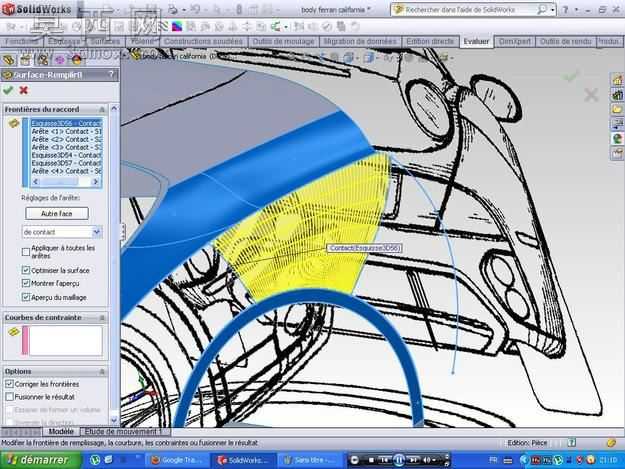Image resolution: width=625 pixels, height=469 pixels.
Task: Click the stop button in the taskbar media player
Action: point(371,460)
